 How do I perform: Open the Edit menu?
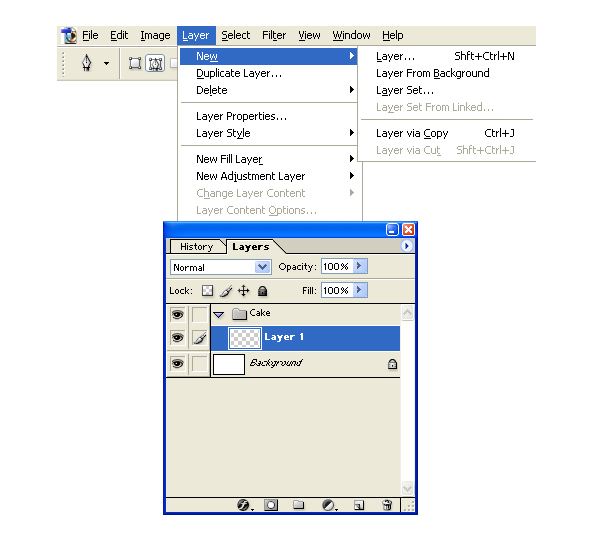pyautogui.click(x=119, y=35)
